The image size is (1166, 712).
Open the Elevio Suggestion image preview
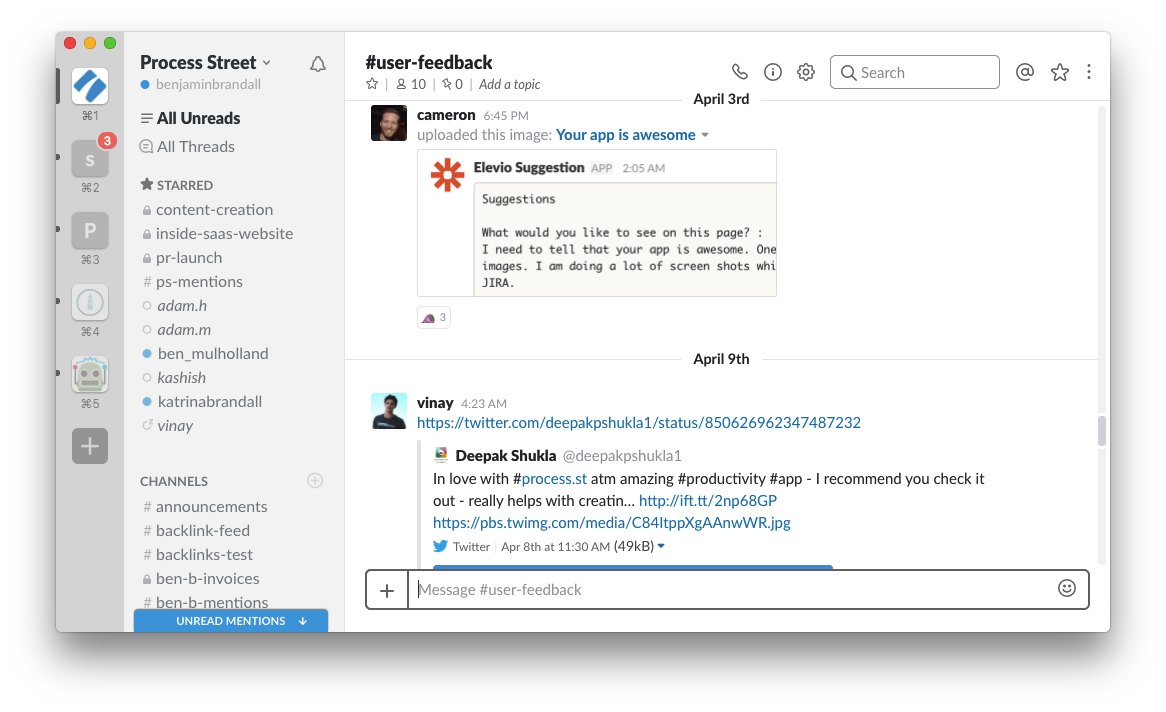point(597,223)
